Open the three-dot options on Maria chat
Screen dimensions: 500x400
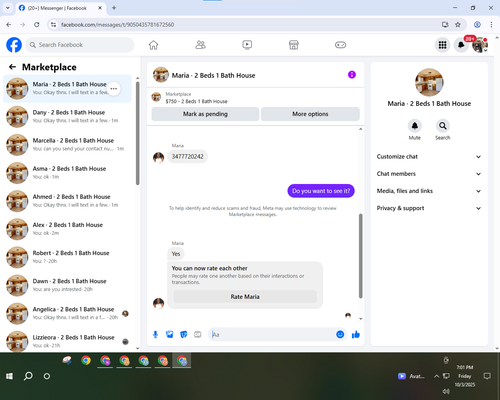[x=114, y=89]
